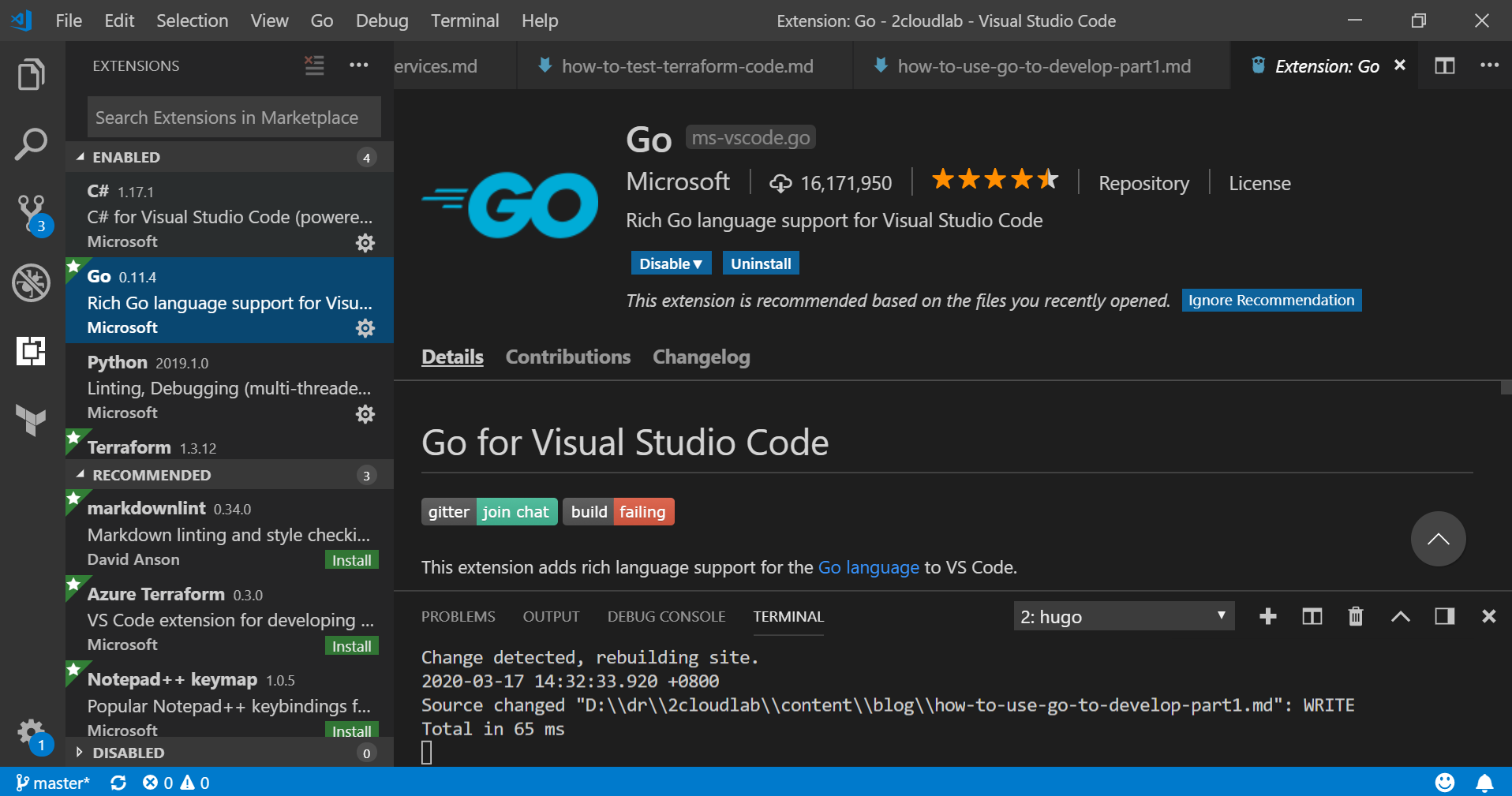Switch to Changelog tab
The height and width of the screenshot is (796, 1512).
click(x=702, y=357)
